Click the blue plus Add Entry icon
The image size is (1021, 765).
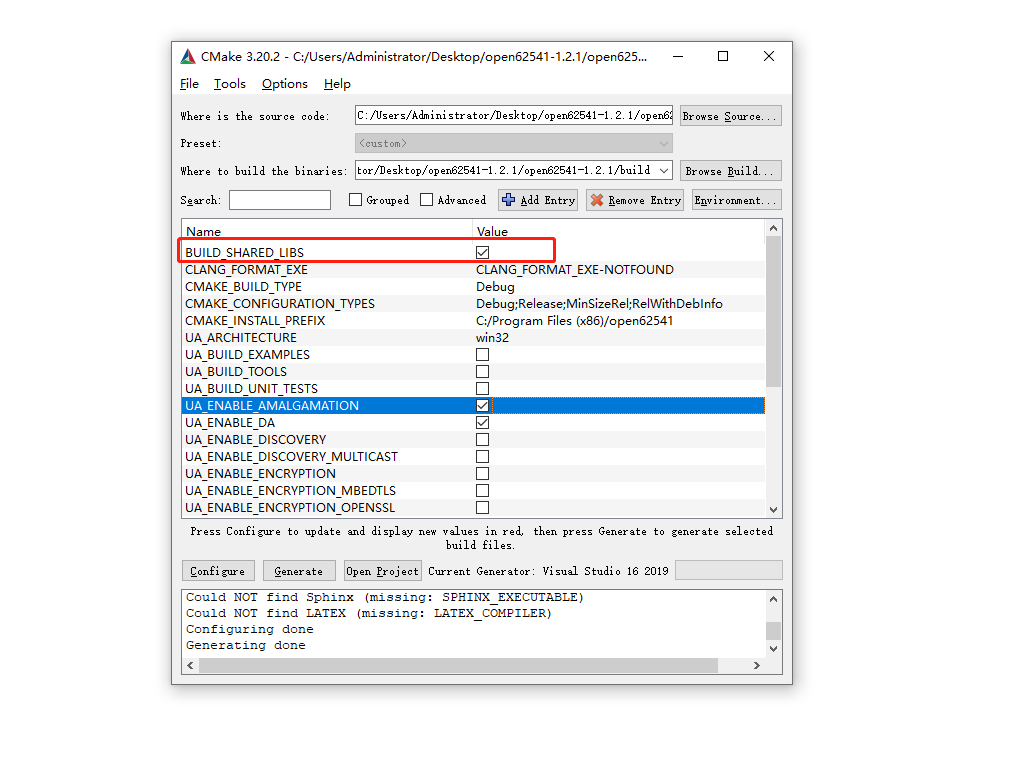coord(508,200)
